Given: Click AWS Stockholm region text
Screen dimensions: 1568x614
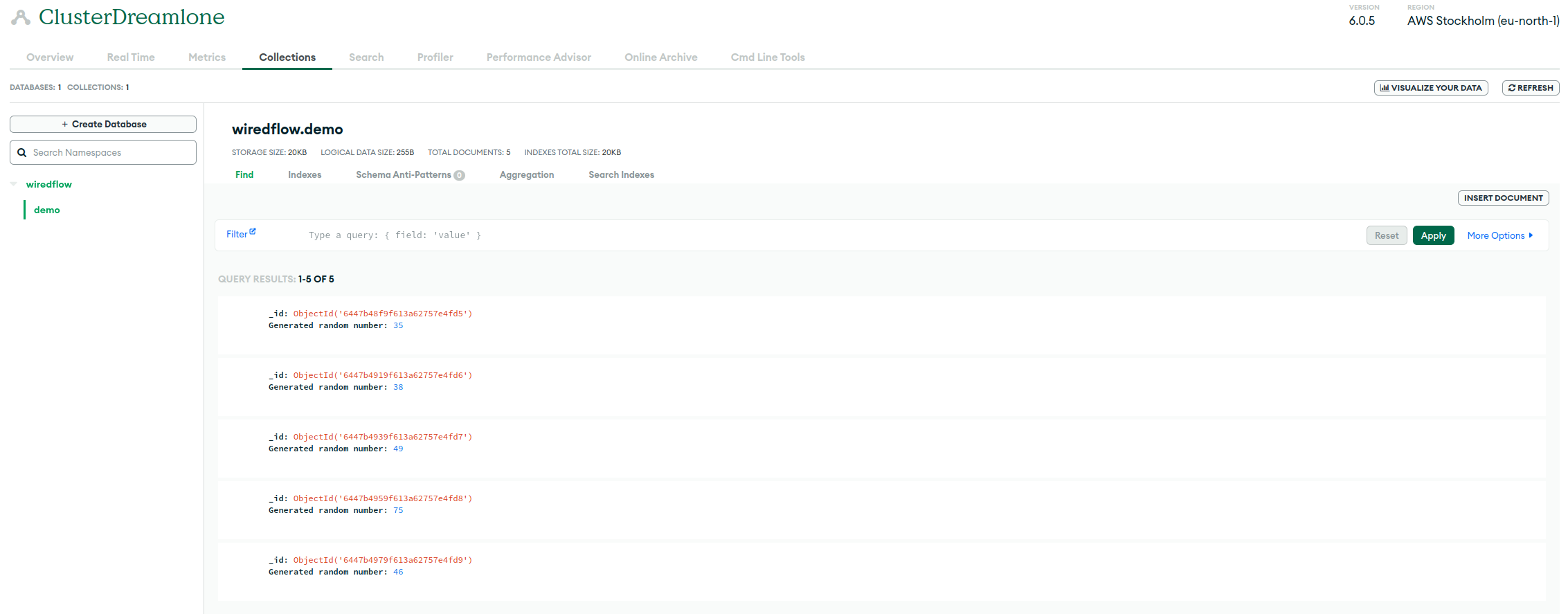Looking at the screenshot, I should (1483, 21).
